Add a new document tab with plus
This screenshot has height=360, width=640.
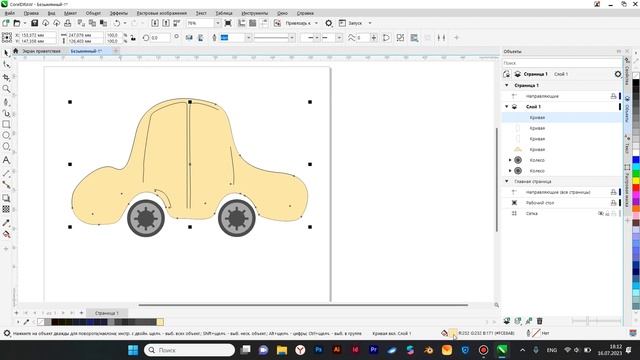tap(116, 51)
